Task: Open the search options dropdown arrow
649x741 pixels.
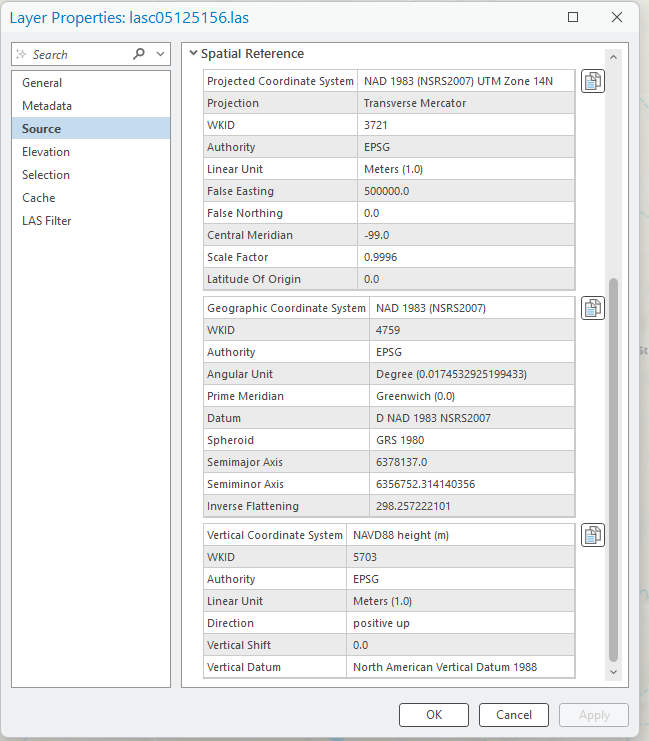Action: 161,54
